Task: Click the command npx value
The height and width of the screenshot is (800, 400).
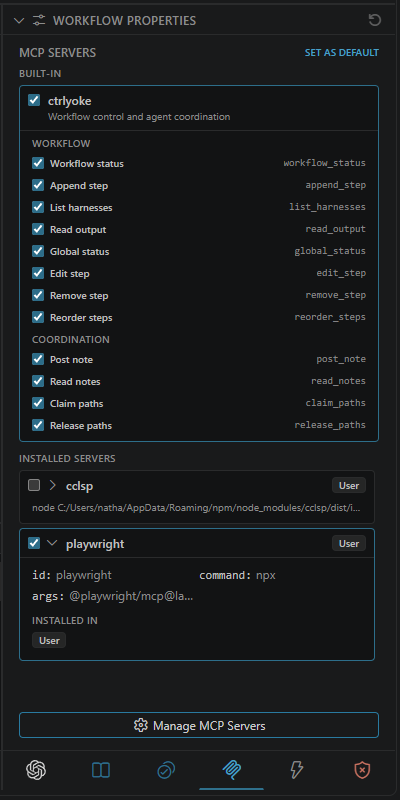Action: pos(266,576)
